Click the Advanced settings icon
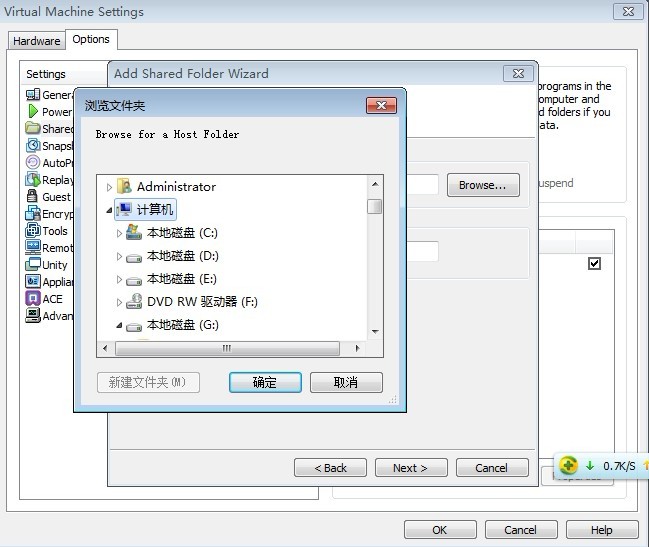 [x=33, y=315]
